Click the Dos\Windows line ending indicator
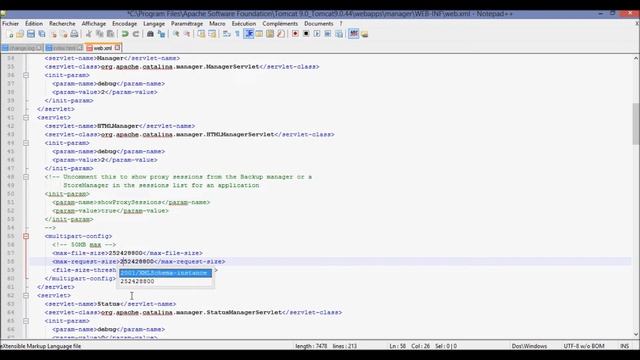Image resolution: width=640 pixels, height=360 pixels. coord(529,346)
